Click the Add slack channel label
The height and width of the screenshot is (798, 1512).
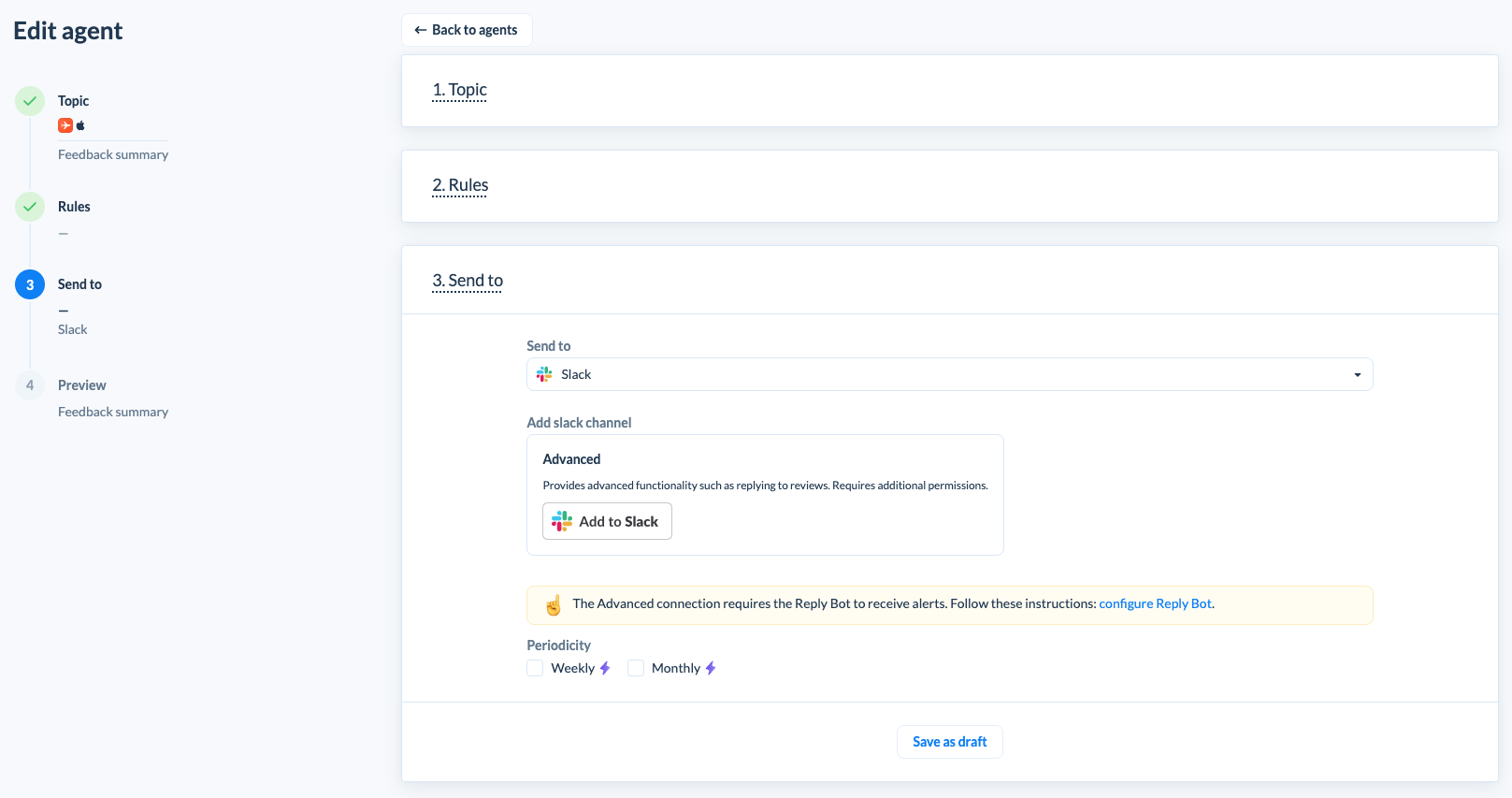579,423
